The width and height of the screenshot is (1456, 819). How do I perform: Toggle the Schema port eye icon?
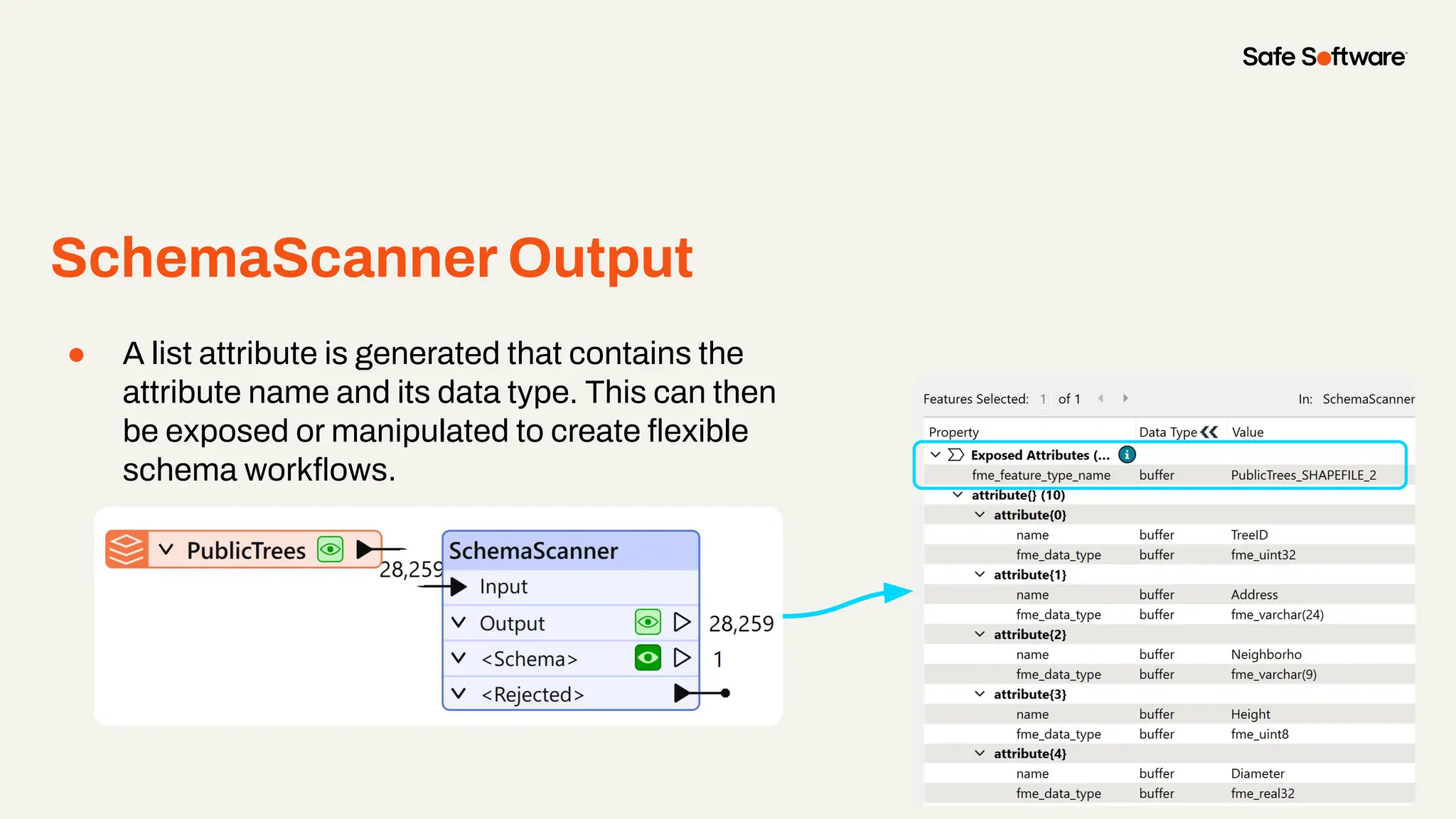click(648, 658)
